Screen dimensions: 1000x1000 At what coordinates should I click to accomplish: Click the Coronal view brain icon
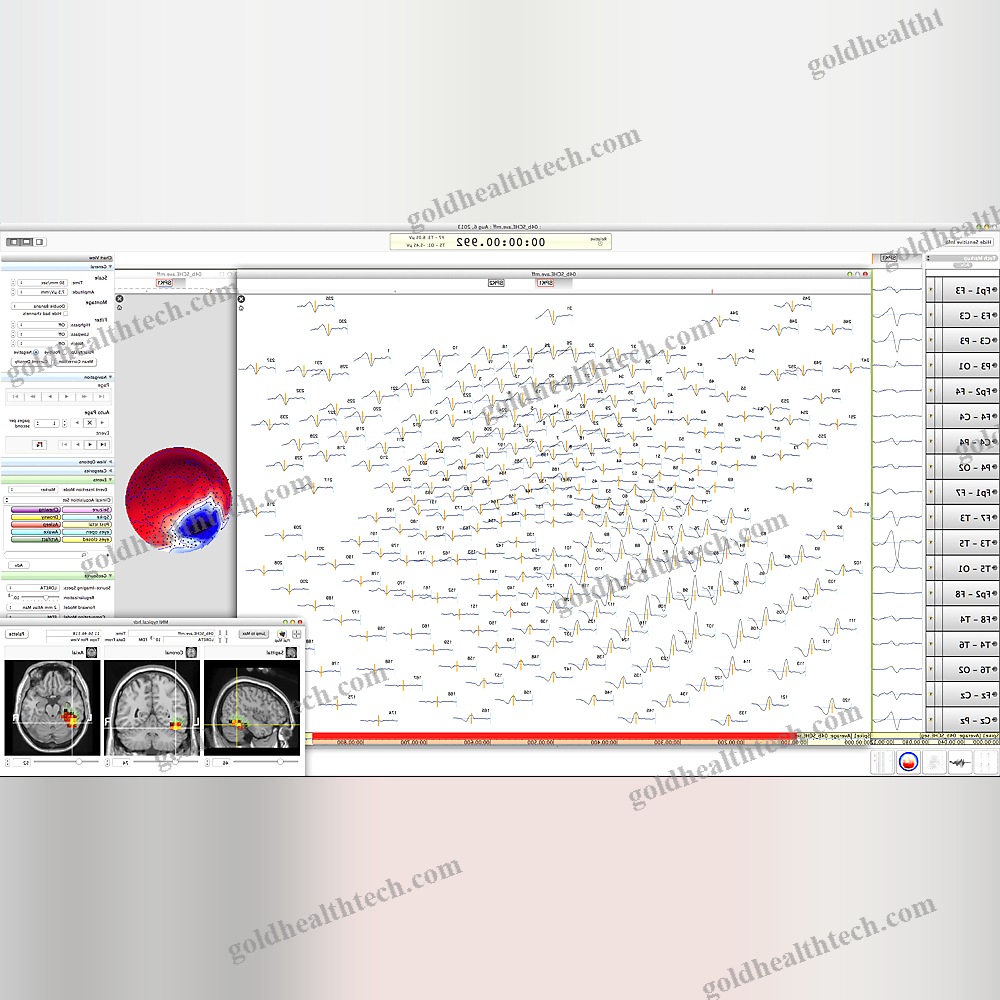191,652
